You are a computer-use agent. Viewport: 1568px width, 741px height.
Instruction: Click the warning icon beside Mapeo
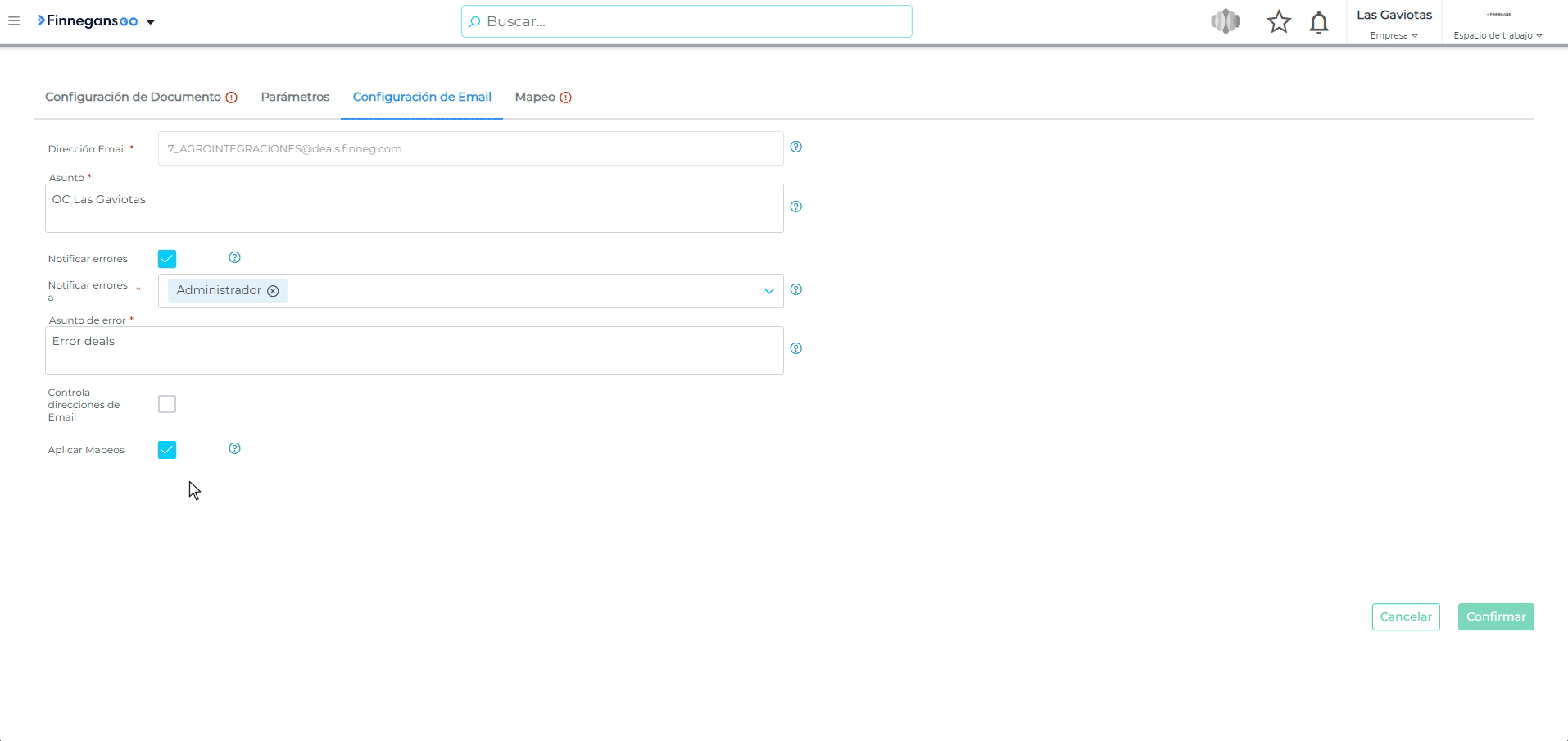pos(566,98)
